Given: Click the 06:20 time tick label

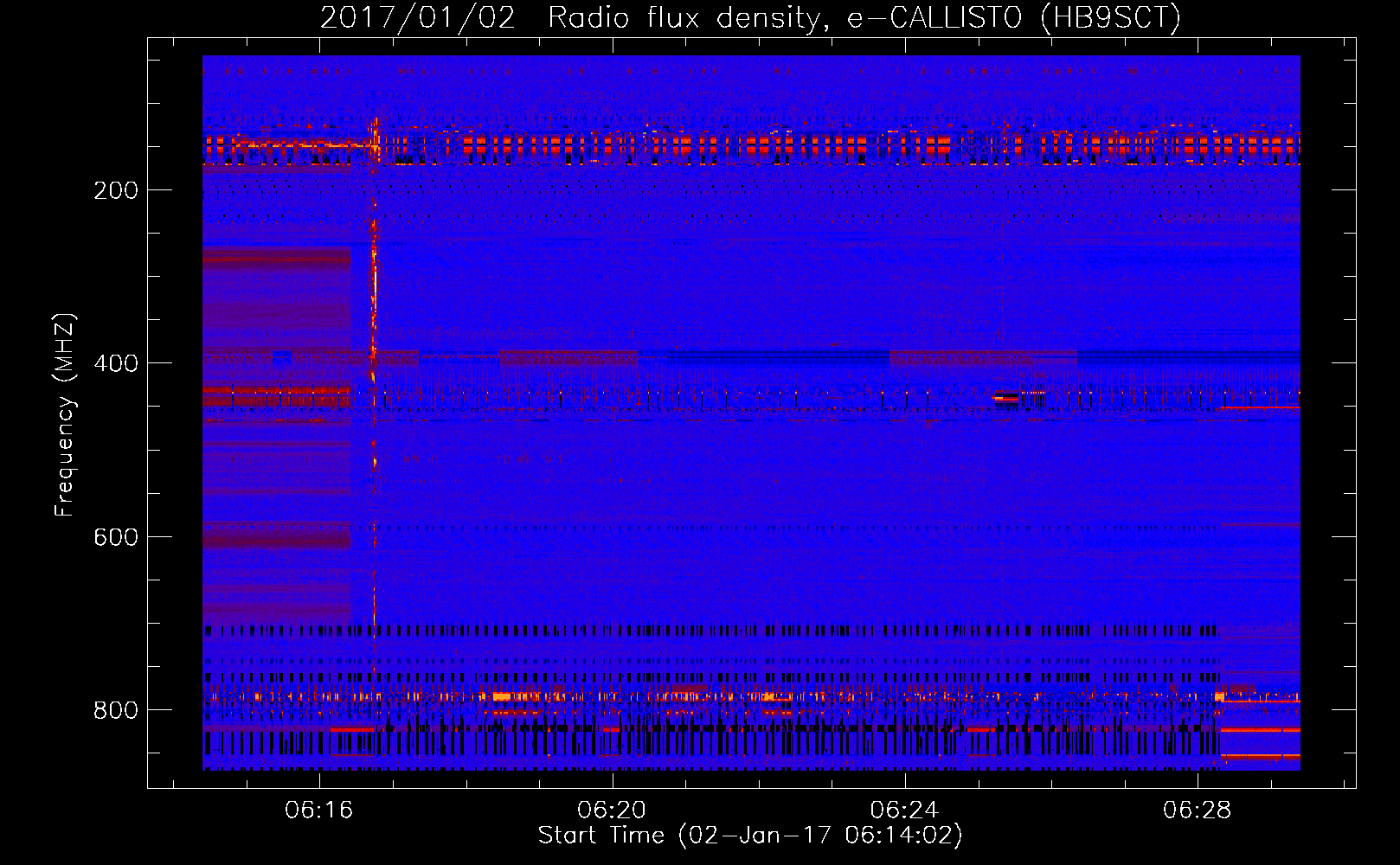Looking at the screenshot, I should pos(612,811).
